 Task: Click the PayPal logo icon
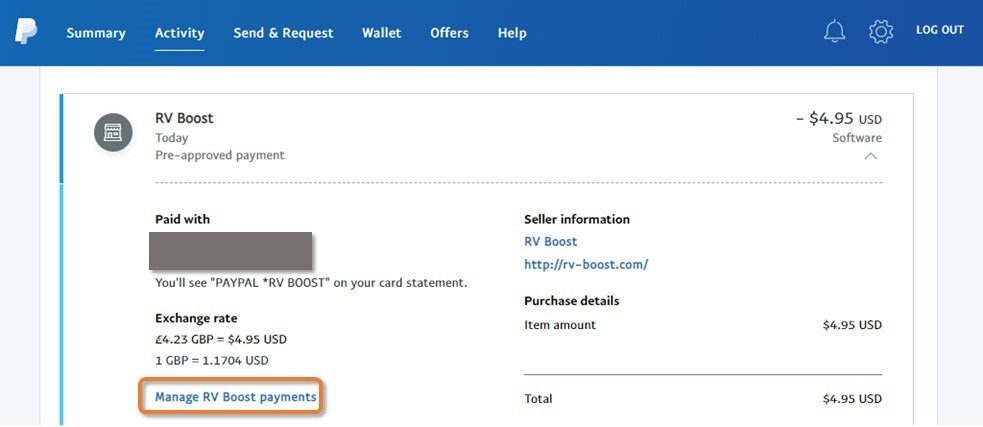coord(26,31)
